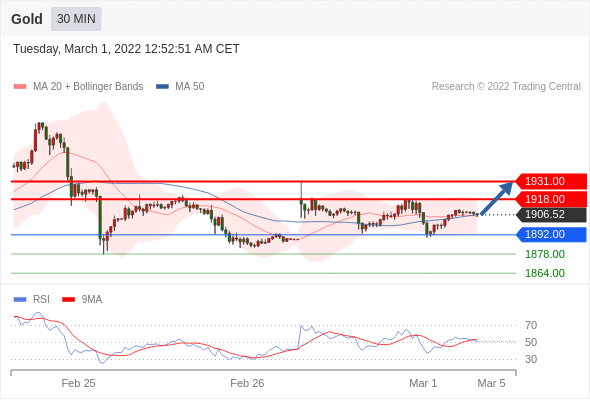Open the Research © 2022 Trading Central link
Image resolution: width=590 pixels, height=400 pixels.
coord(506,87)
